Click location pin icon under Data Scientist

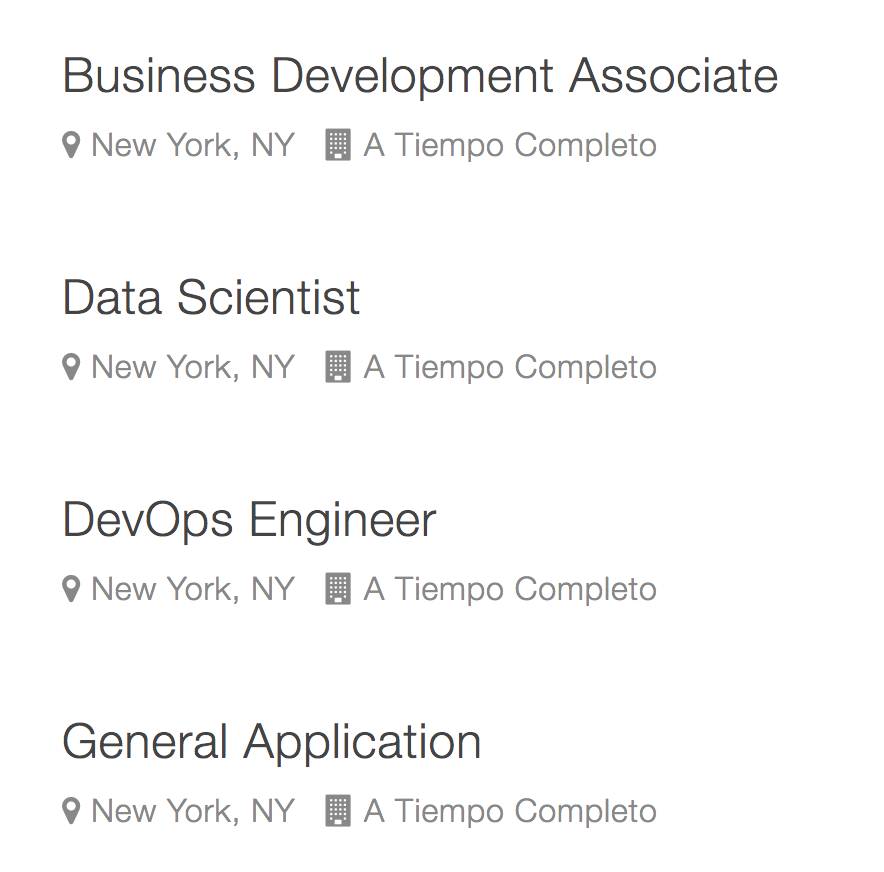point(71,368)
